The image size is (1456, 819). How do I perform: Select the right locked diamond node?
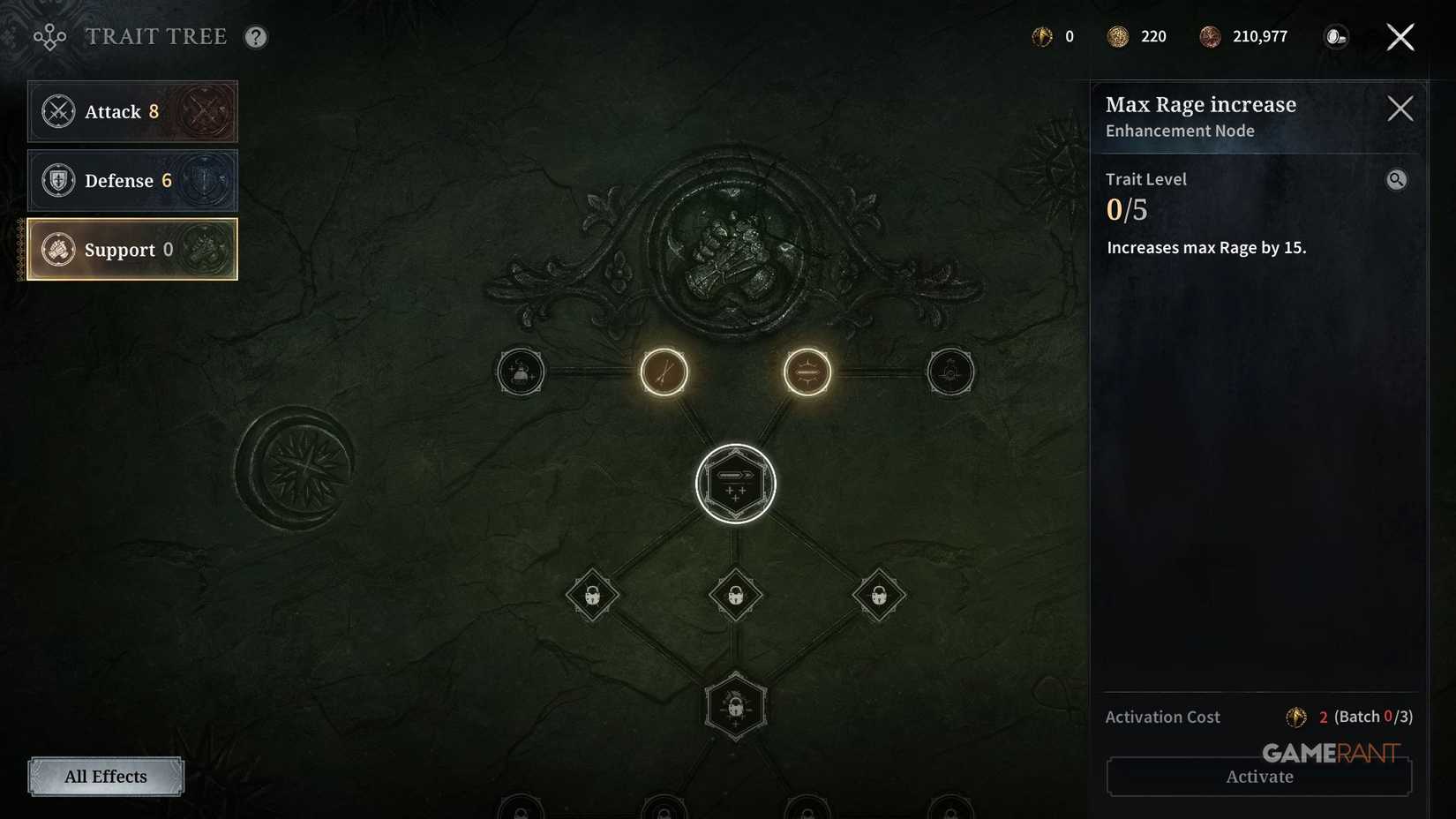pyautogui.click(x=879, y=595)
